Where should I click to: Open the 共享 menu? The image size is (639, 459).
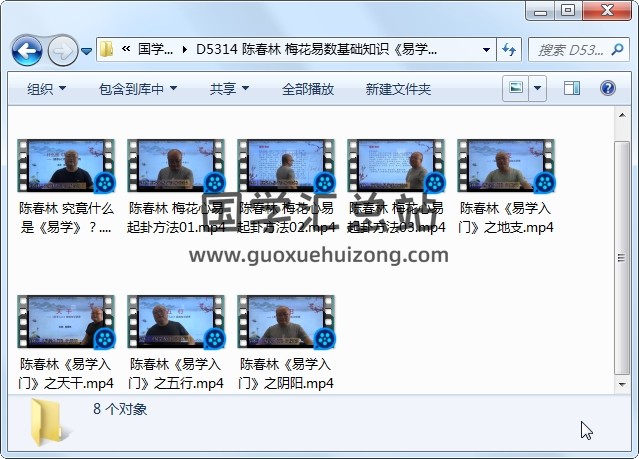tap(229, 89)
